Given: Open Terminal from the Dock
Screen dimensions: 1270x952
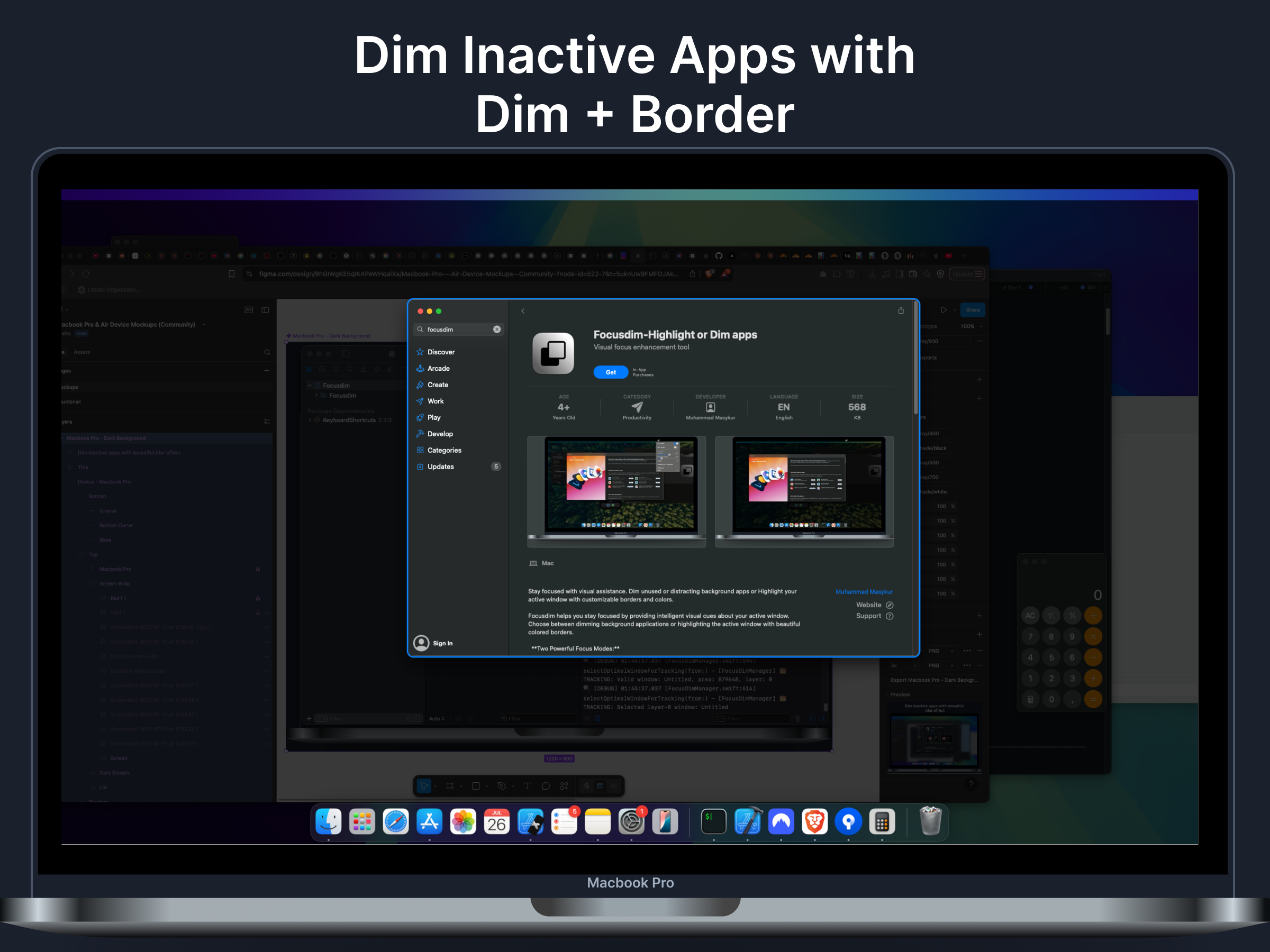Looking at the screenshot, I should [714, 822].
